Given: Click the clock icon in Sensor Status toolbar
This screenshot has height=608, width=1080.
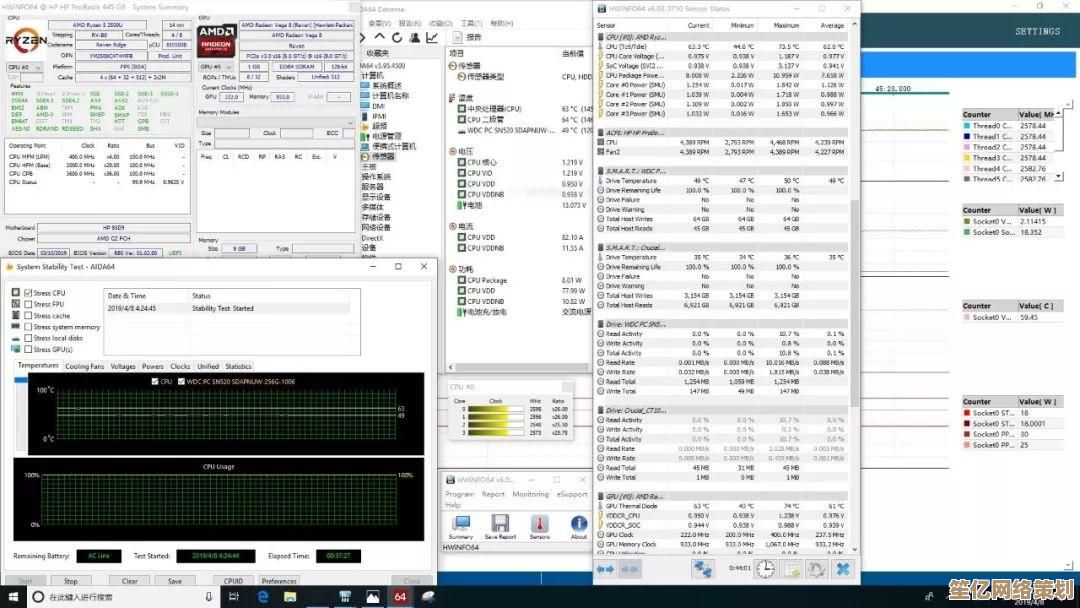Looking at the screenshot, I should 765,569.
